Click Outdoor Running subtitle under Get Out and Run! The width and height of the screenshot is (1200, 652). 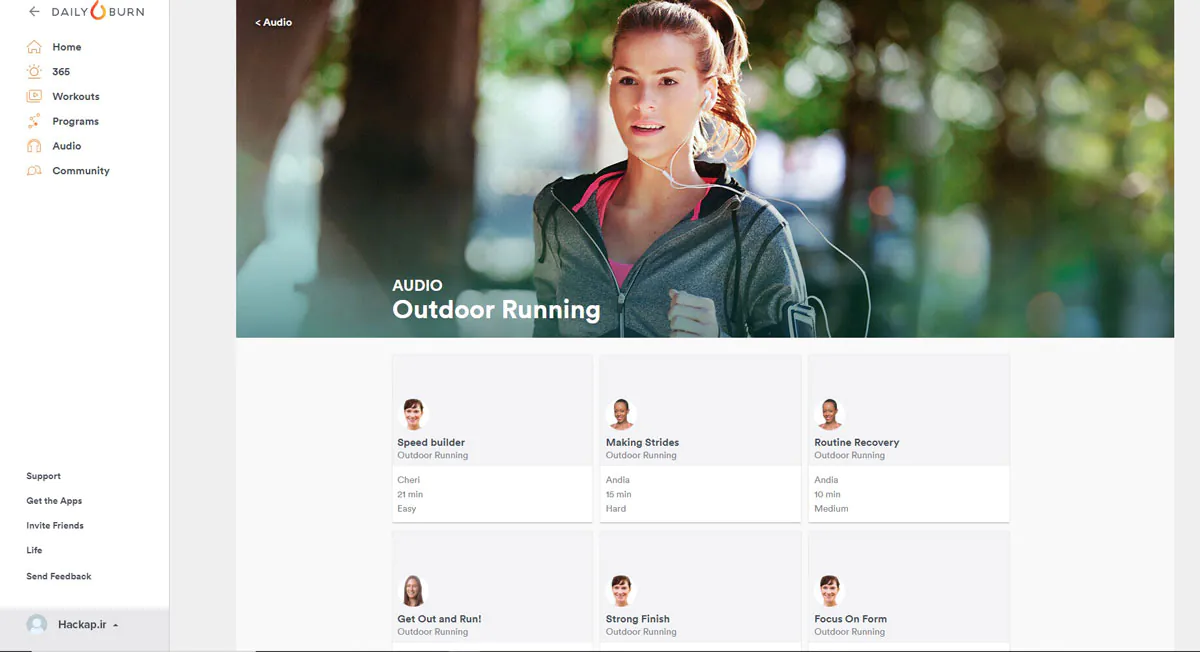(x=433, y=632)
